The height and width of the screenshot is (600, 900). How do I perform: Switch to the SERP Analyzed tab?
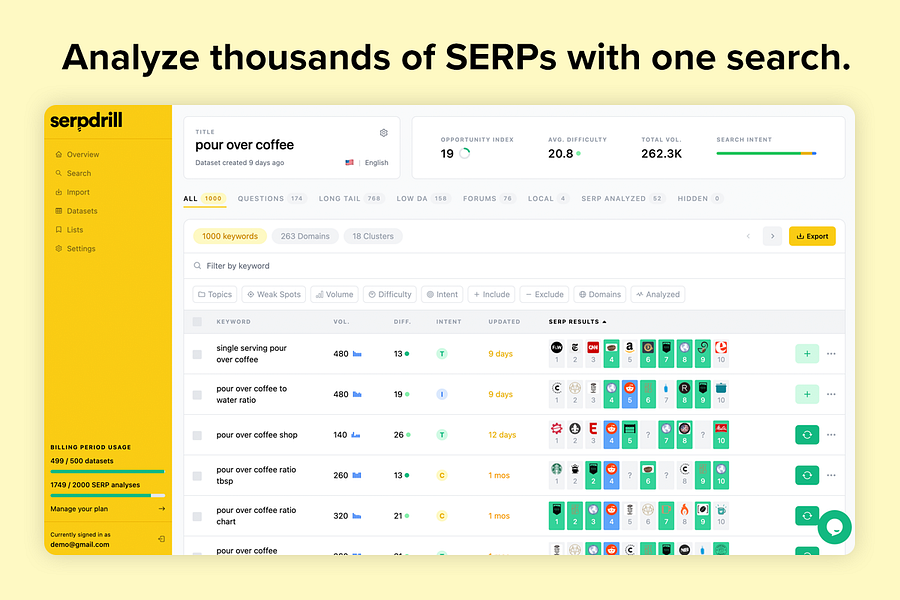[x=623, y=199]
